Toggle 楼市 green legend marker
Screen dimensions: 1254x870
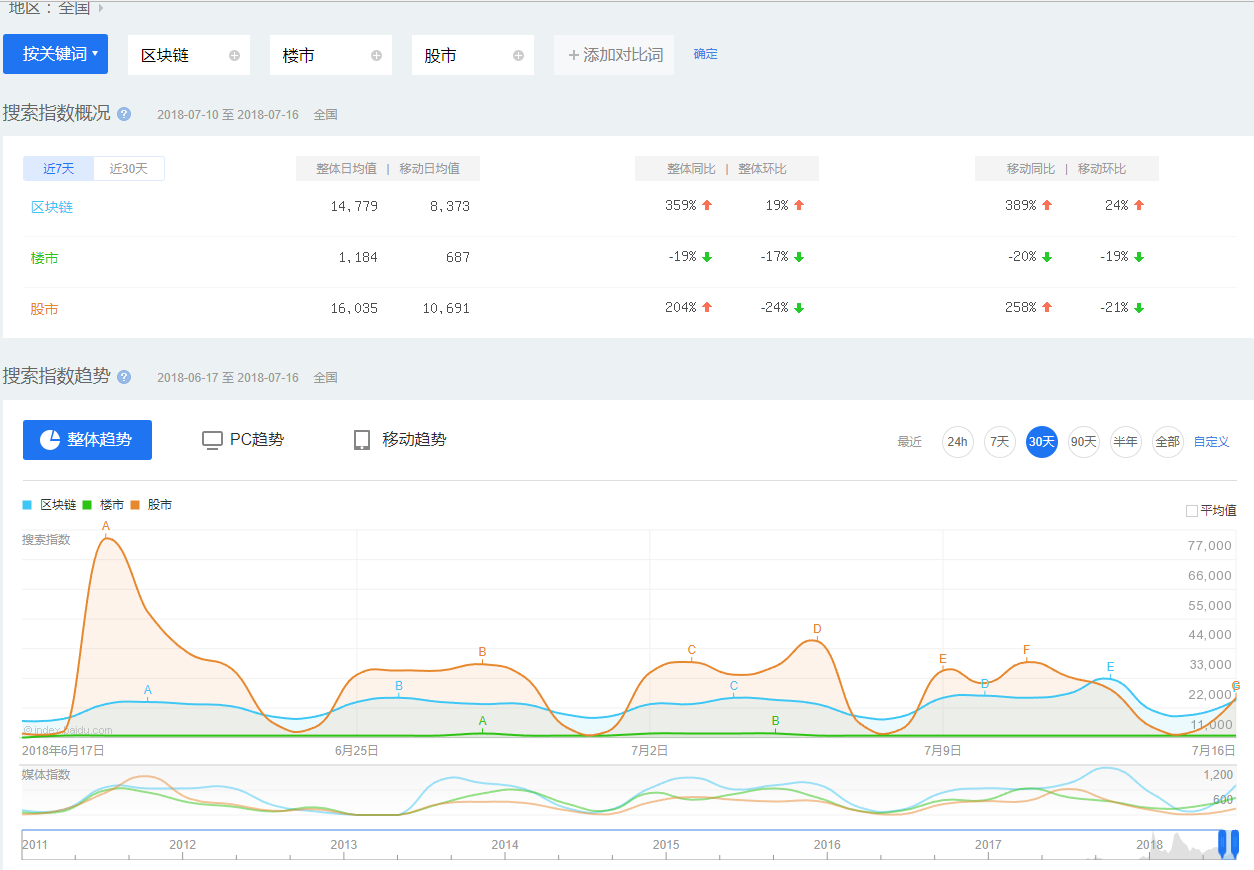point(87,506)
